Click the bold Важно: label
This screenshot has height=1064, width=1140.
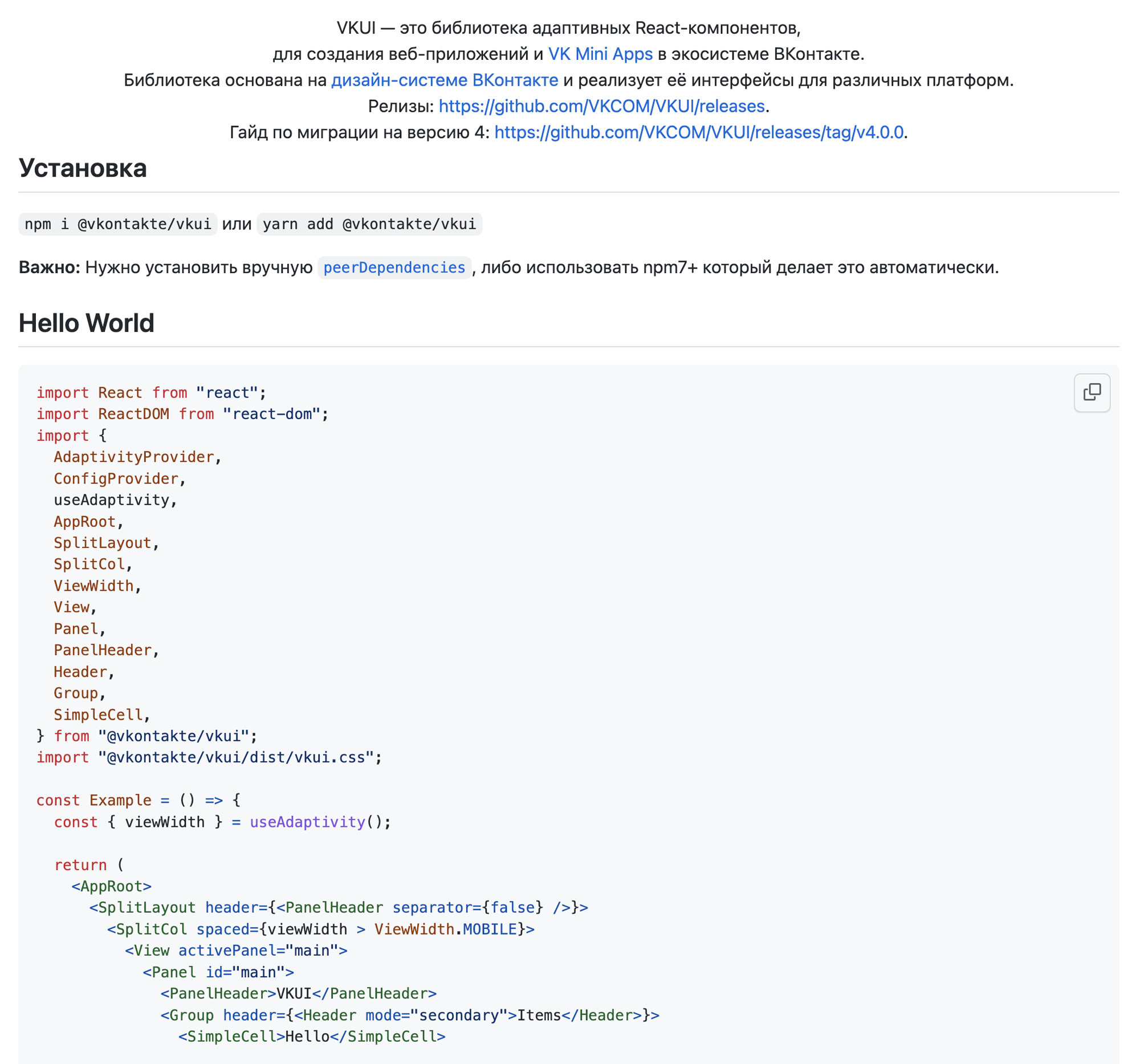[x=50, y=267]
